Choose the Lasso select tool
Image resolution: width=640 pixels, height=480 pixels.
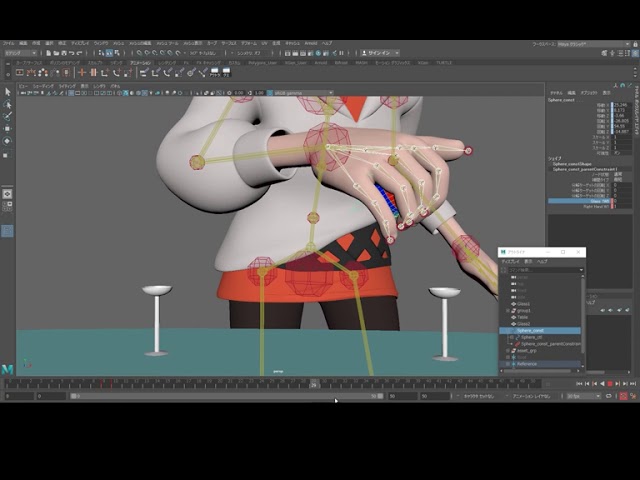(7, 104)
